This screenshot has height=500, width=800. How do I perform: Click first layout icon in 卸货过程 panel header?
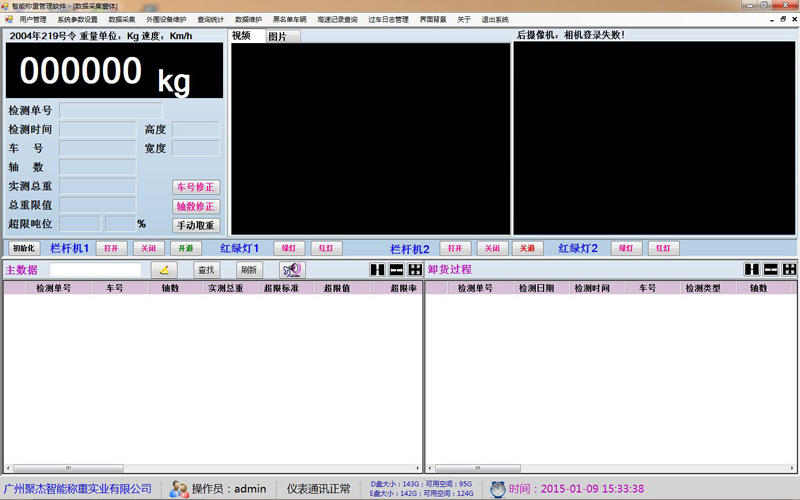(753, 270)
